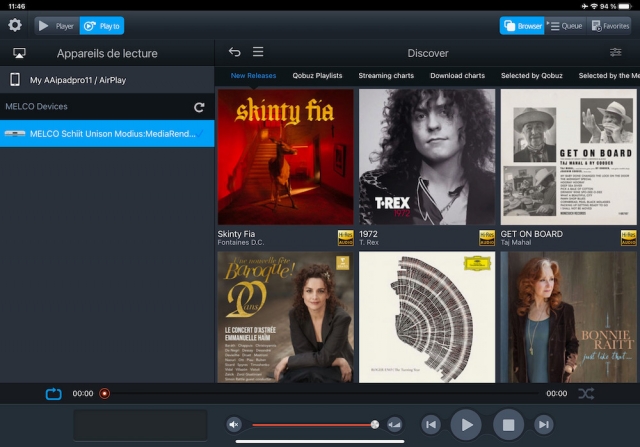This screenshot has height=447, width=640.
Task: Open the T. Rex 1972 album cover
Action: [x=427, y=157]
